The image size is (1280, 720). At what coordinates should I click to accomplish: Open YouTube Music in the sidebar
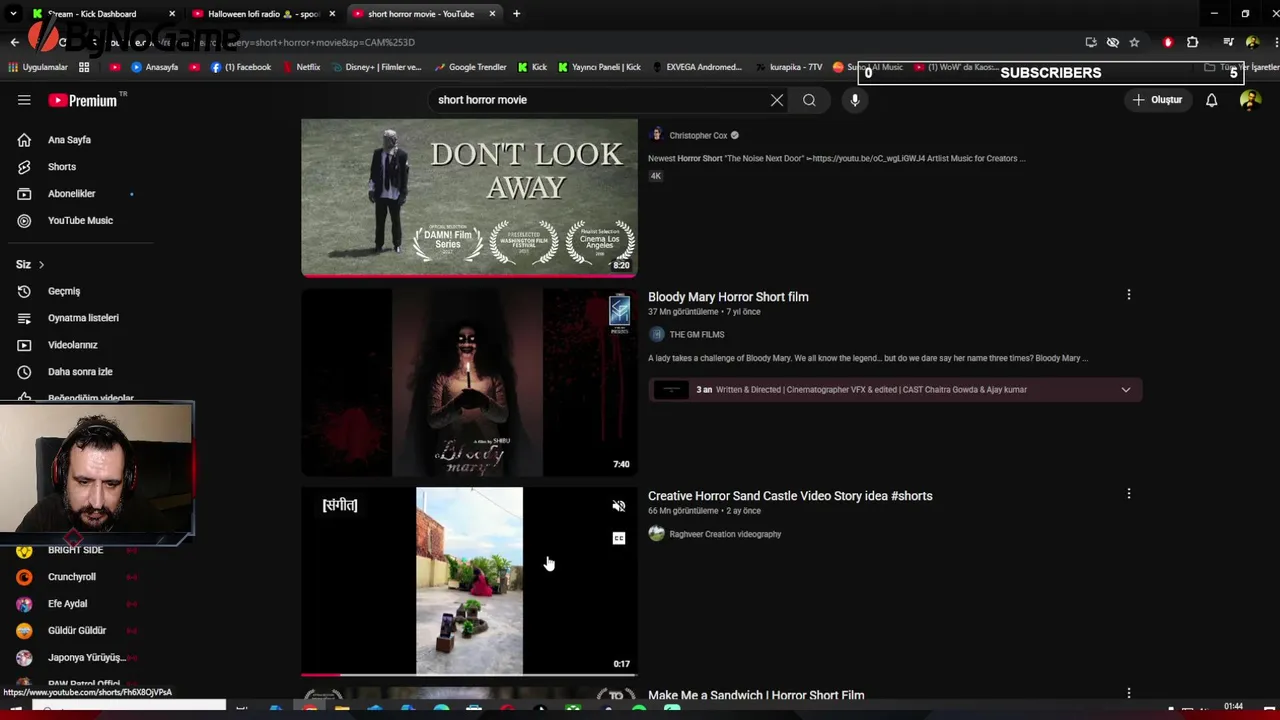point(80,221)
